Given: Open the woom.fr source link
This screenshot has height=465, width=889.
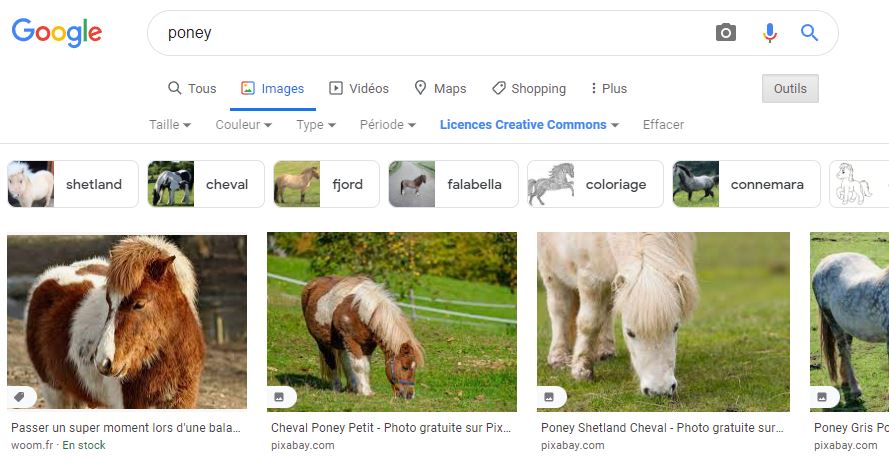Looking at the screenshot, I should (33, 445).
